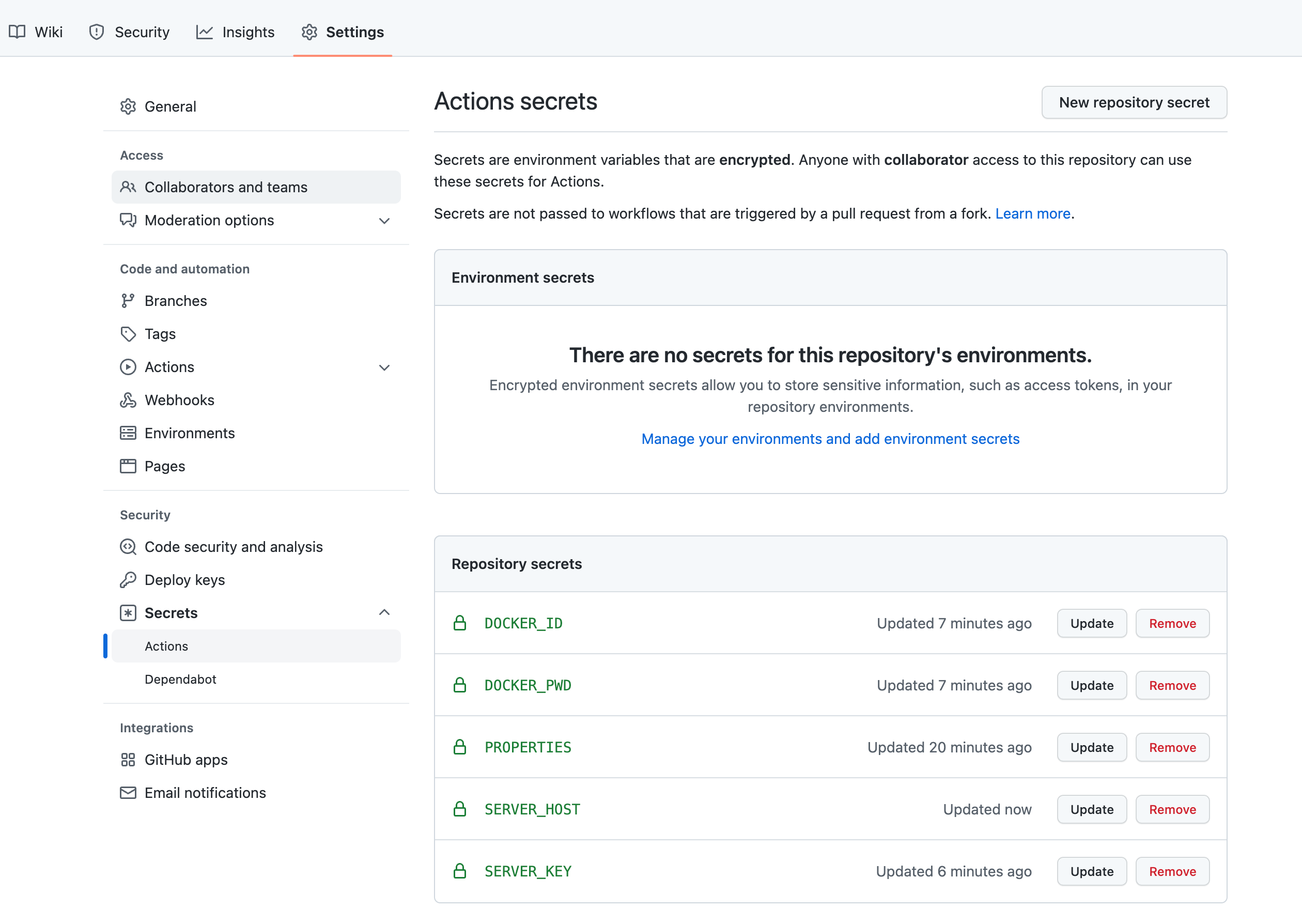The height and width of the screenshot is (924, 1302).
Task: Click the Deploy keys key icon
Action: 128,580
